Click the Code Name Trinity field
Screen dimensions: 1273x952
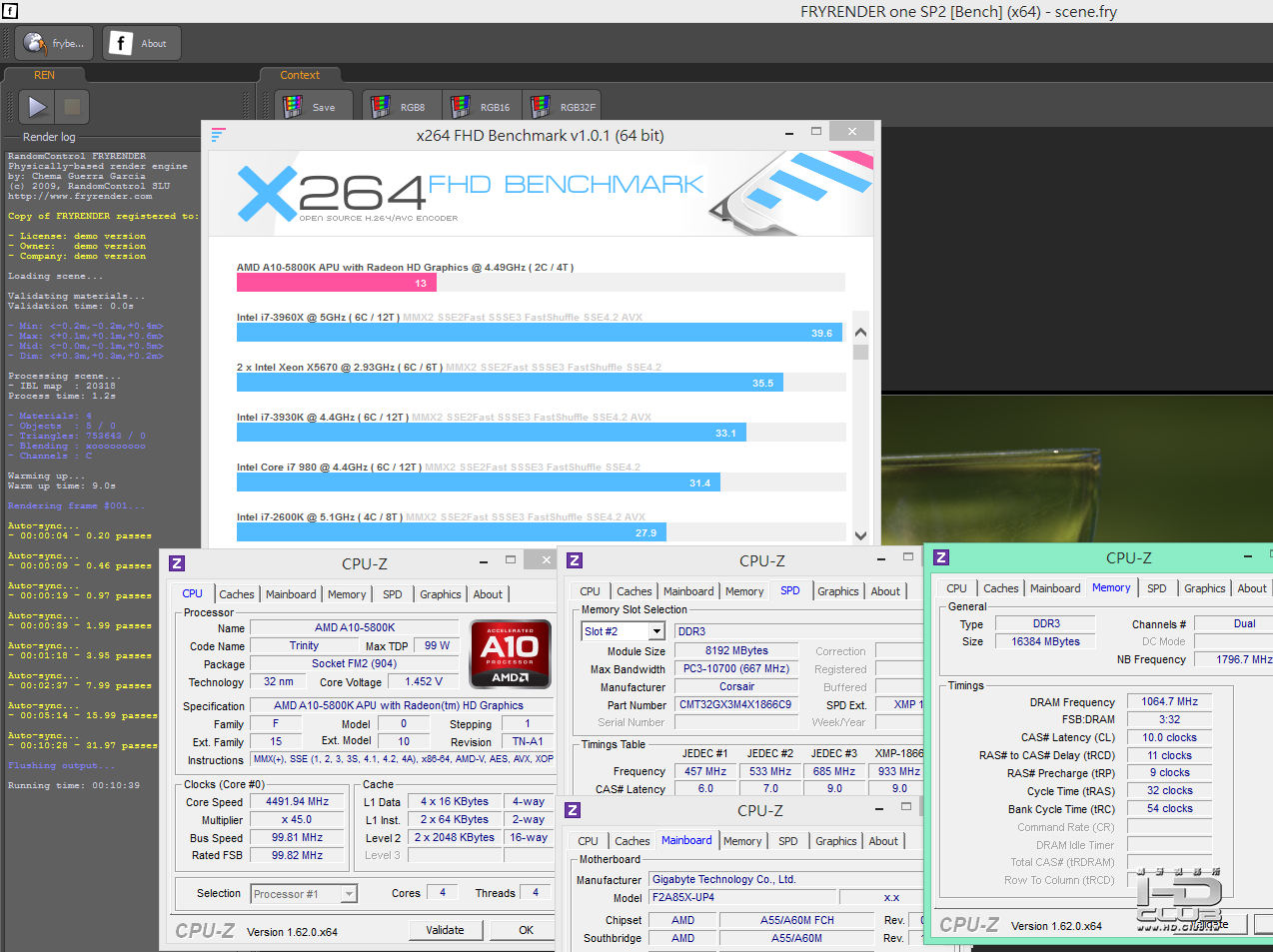pyautogui.click(x=304, y=645)
